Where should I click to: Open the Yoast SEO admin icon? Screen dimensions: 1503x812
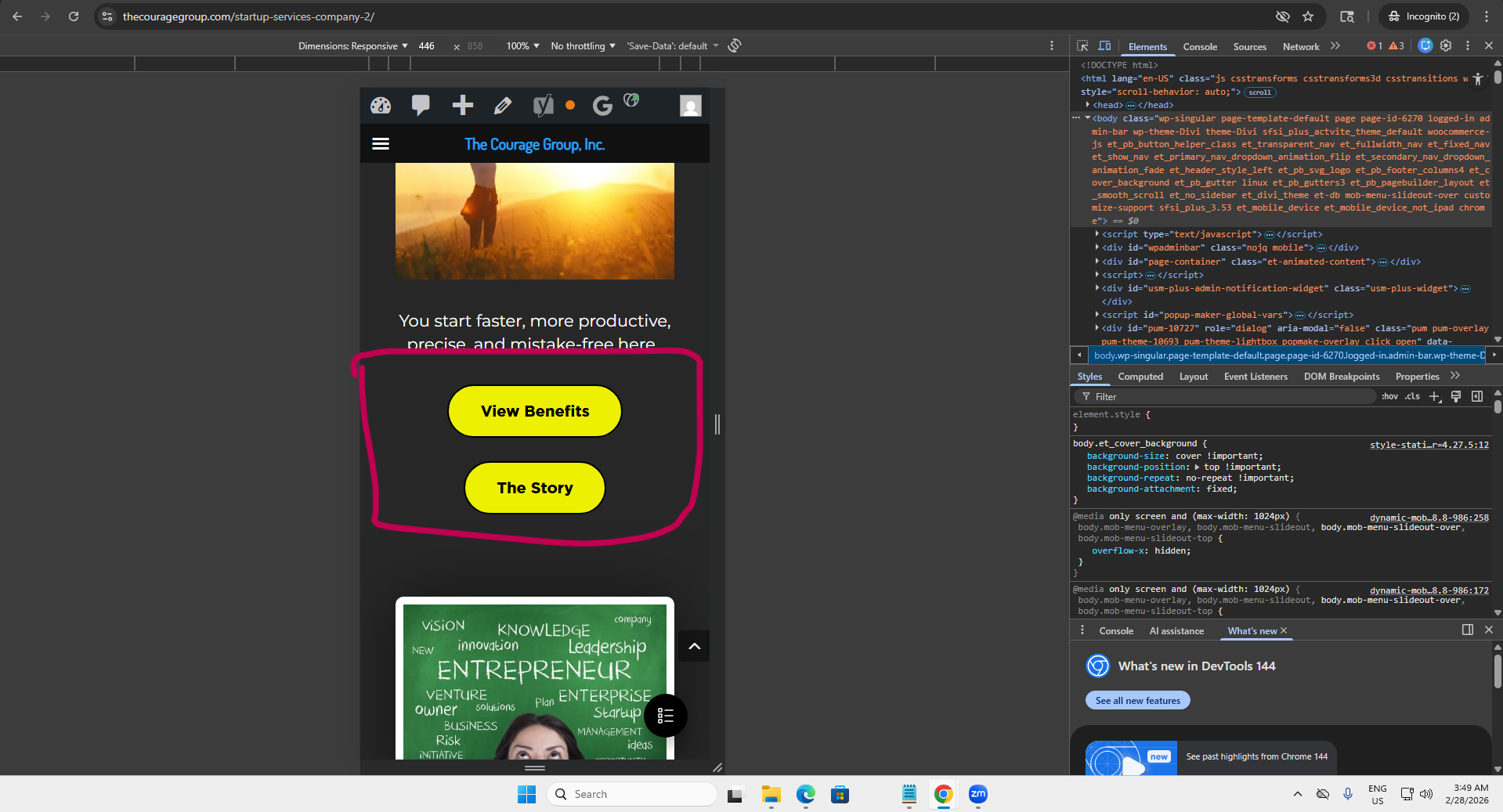click(x=543, y=105)
